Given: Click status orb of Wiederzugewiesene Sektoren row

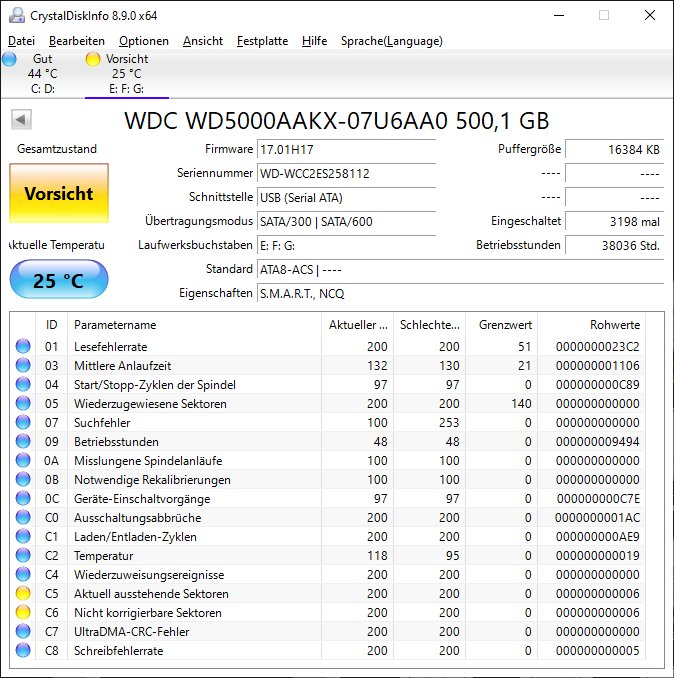Looking at the screenshot, I should click(23, 403).
